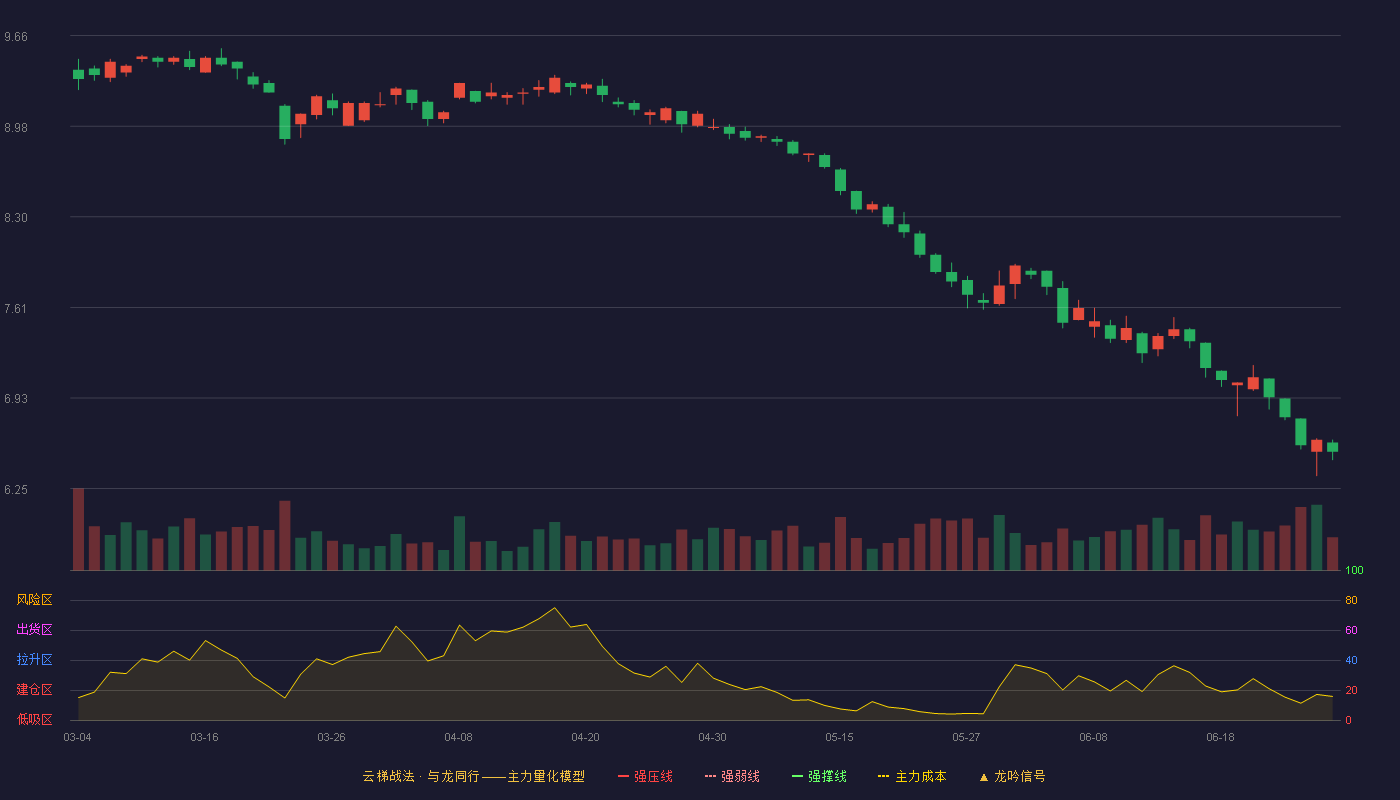
Task: Select the 拉升区 zone label
Action: [x=35, y=660]
